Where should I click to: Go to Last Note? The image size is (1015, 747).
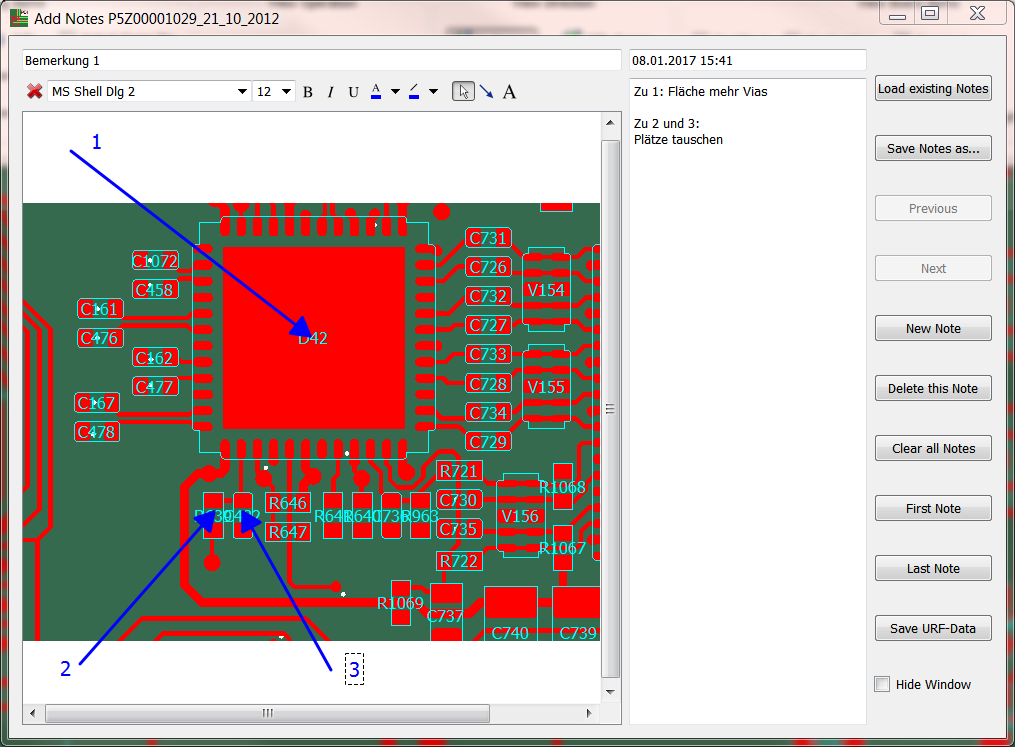coord(933,568)
